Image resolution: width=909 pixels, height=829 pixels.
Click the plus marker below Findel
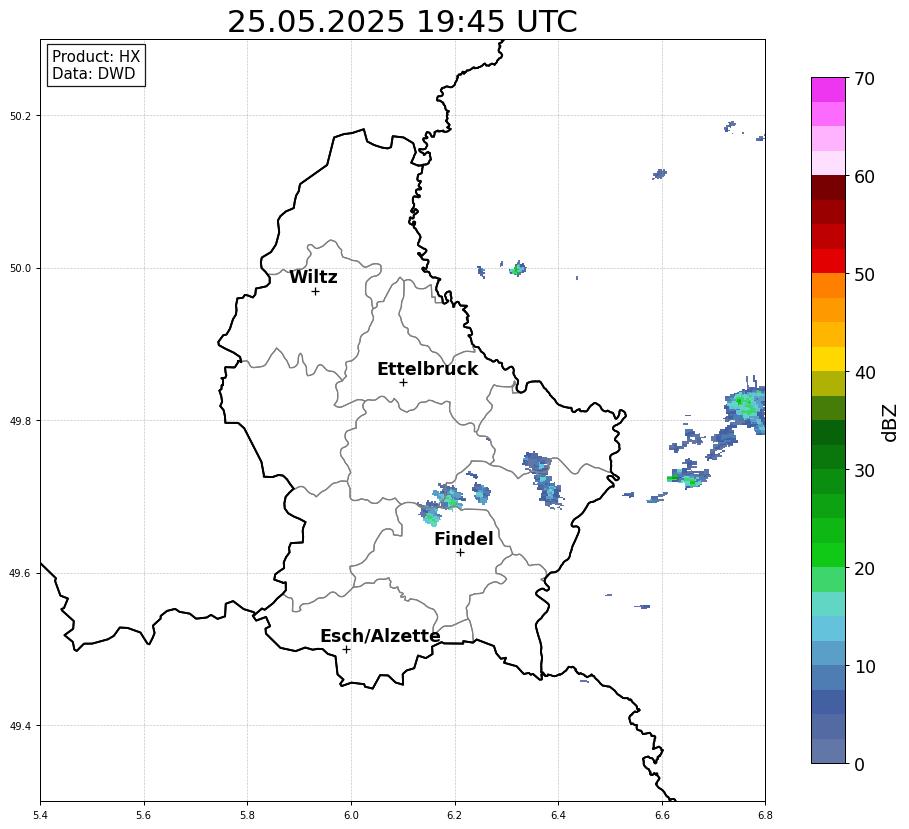pyautogui.click(x=460, y=552)
